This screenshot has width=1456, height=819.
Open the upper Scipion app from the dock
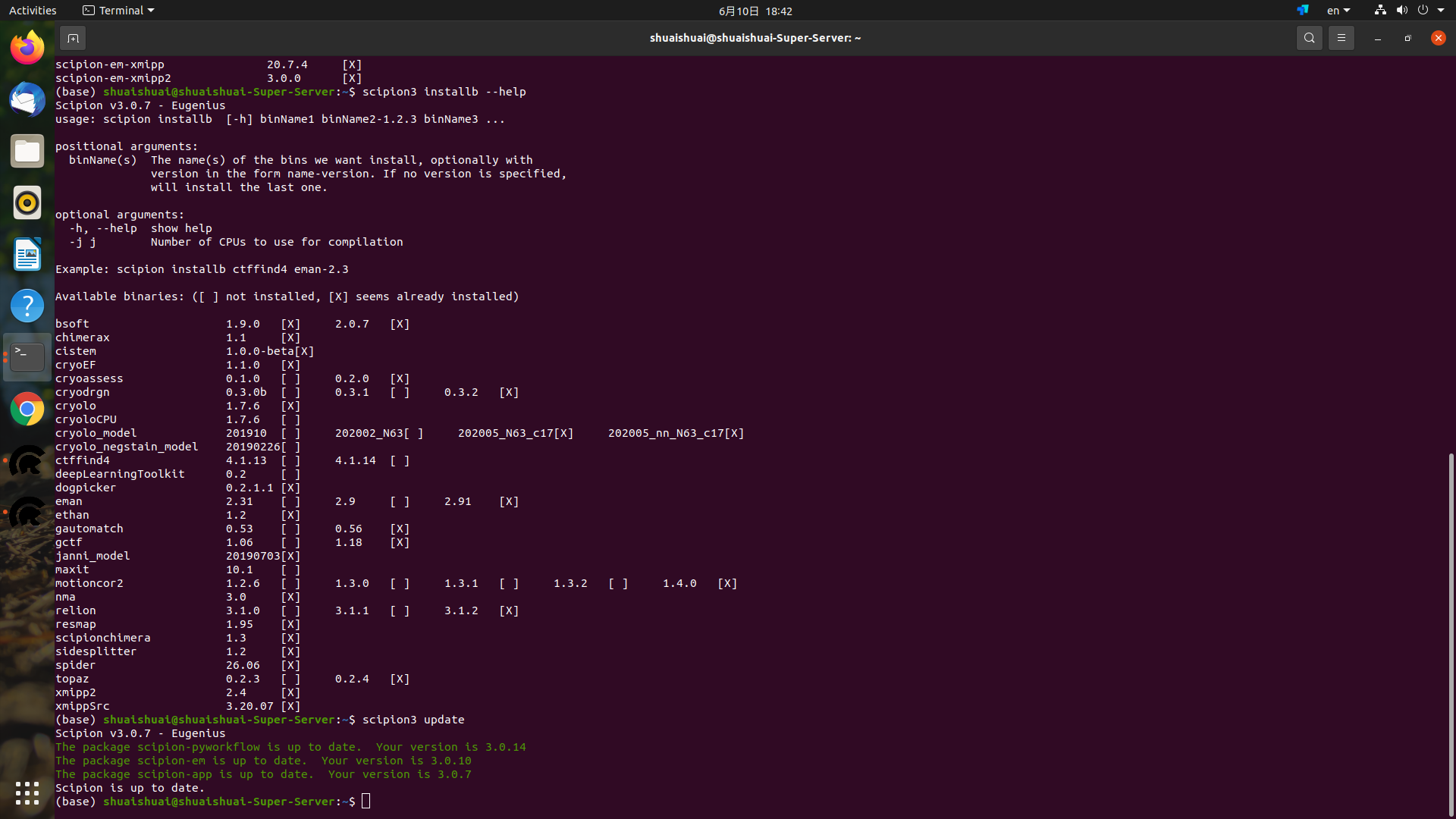coord(27,460)
